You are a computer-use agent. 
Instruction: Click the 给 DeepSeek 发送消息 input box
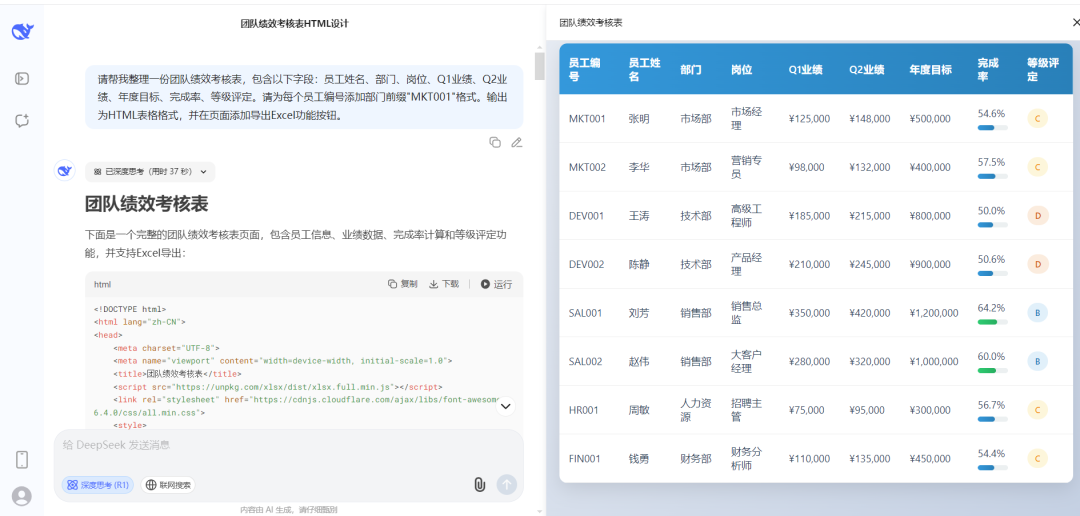[289, 445]
